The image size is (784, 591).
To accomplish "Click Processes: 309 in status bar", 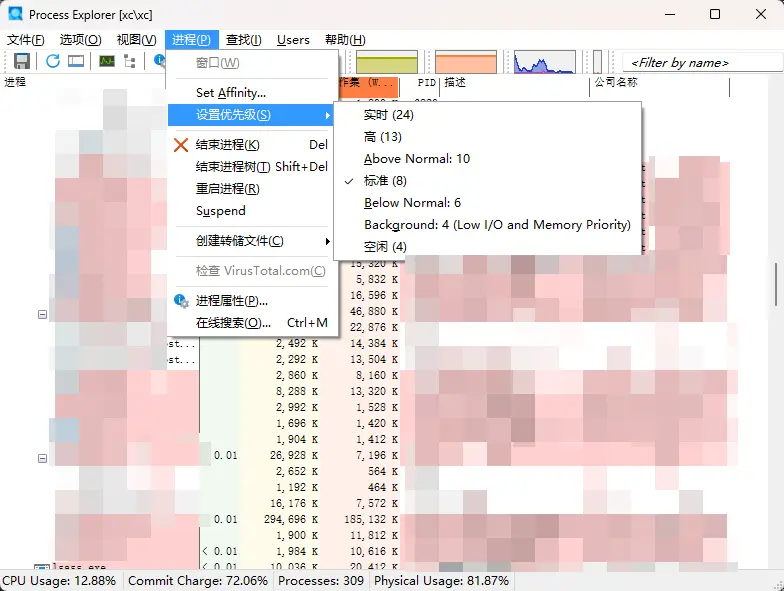I will (x=321, y=581).
